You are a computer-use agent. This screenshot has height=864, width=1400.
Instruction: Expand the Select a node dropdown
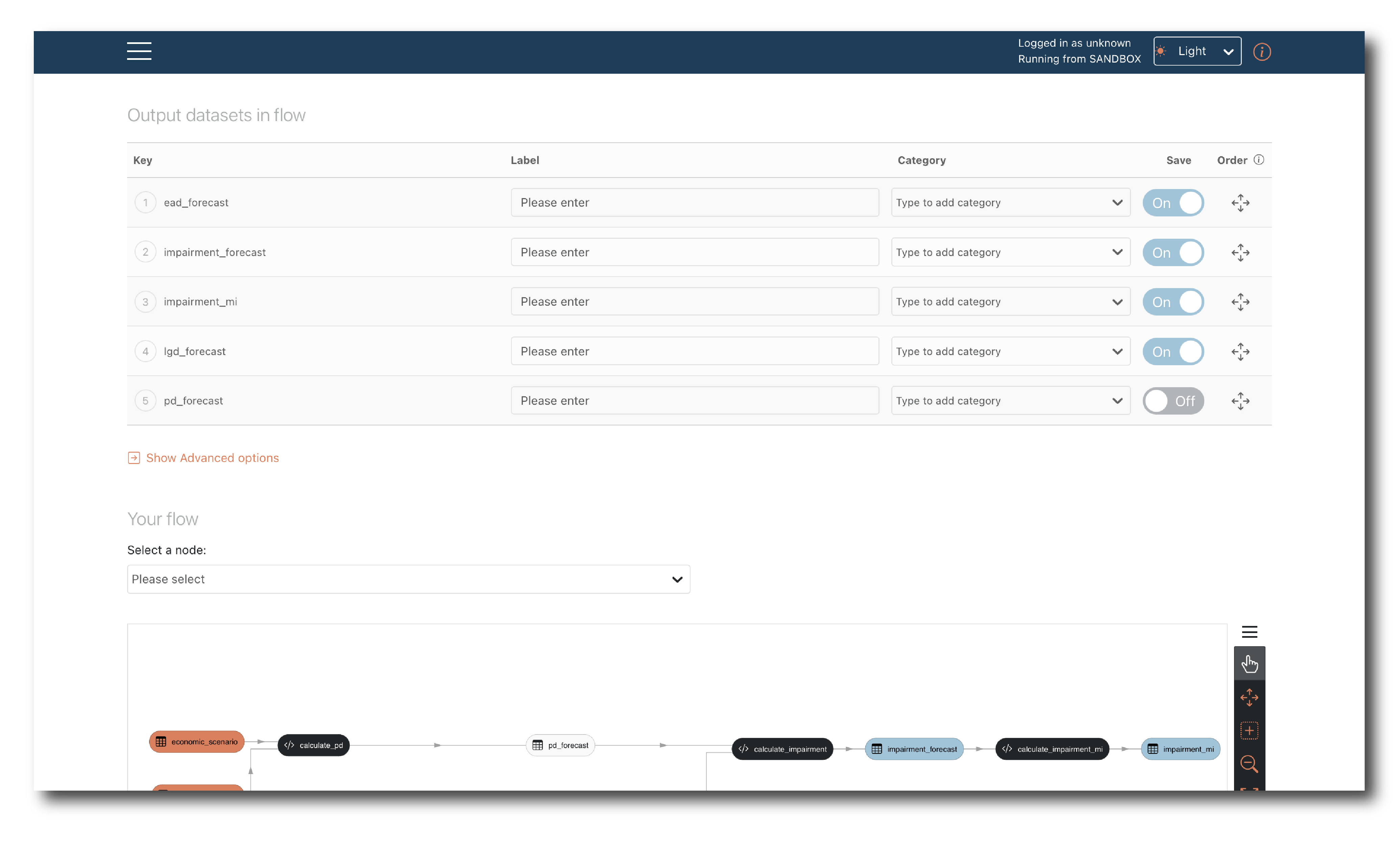point(408,579)
